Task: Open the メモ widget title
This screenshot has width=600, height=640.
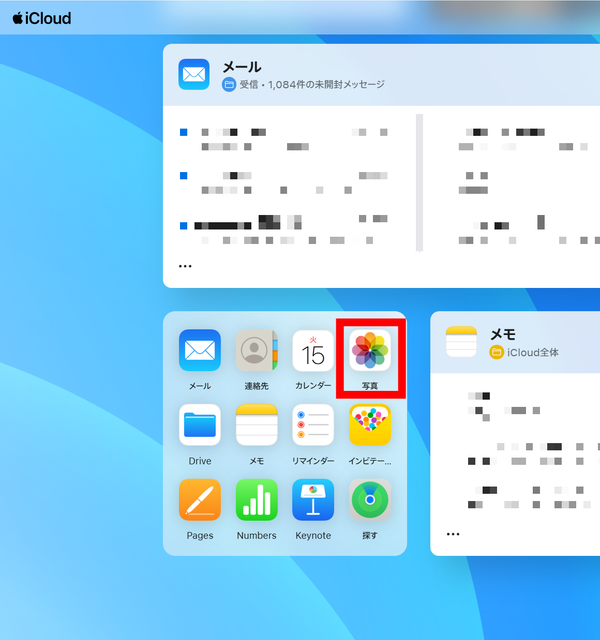Action: tap(503, 335)
